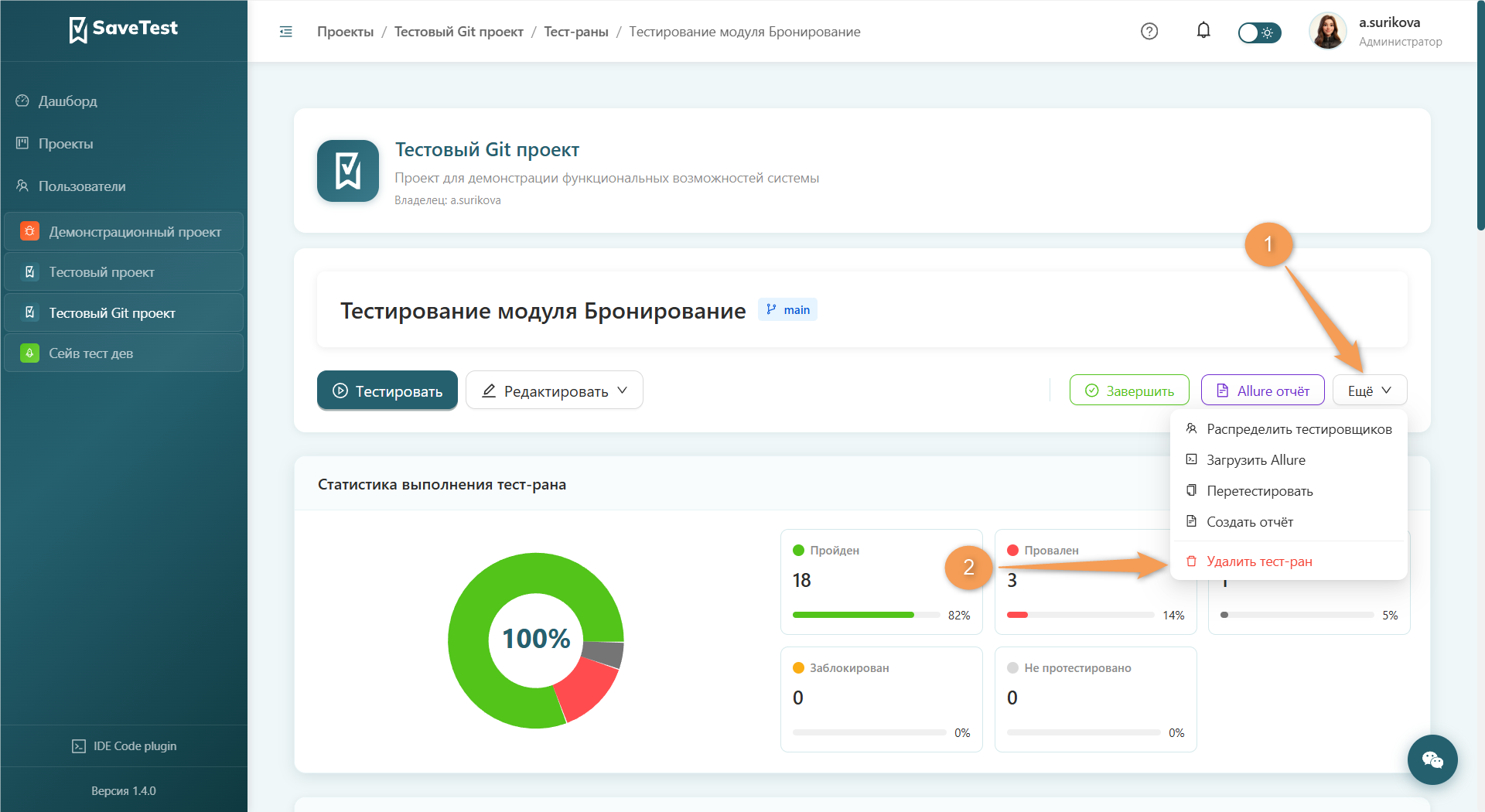The image size is (1485, 812).
Task: Select Тестовый Git проект in the sidebar
Action: tap(124, 313)
